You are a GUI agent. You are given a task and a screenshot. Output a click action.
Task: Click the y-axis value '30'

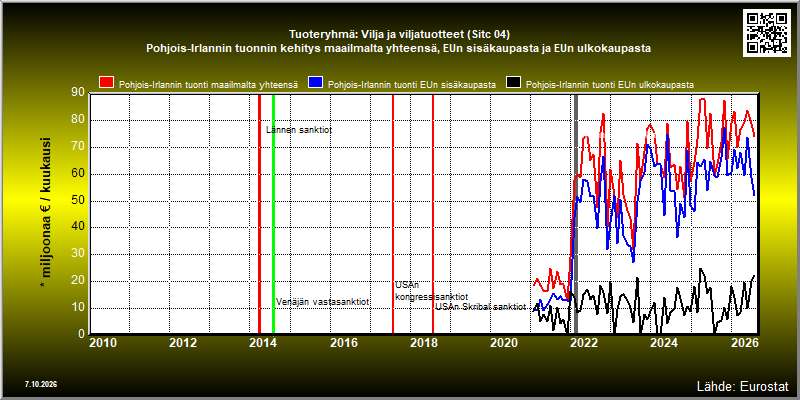pyautogui.click(x=78, y=254)
